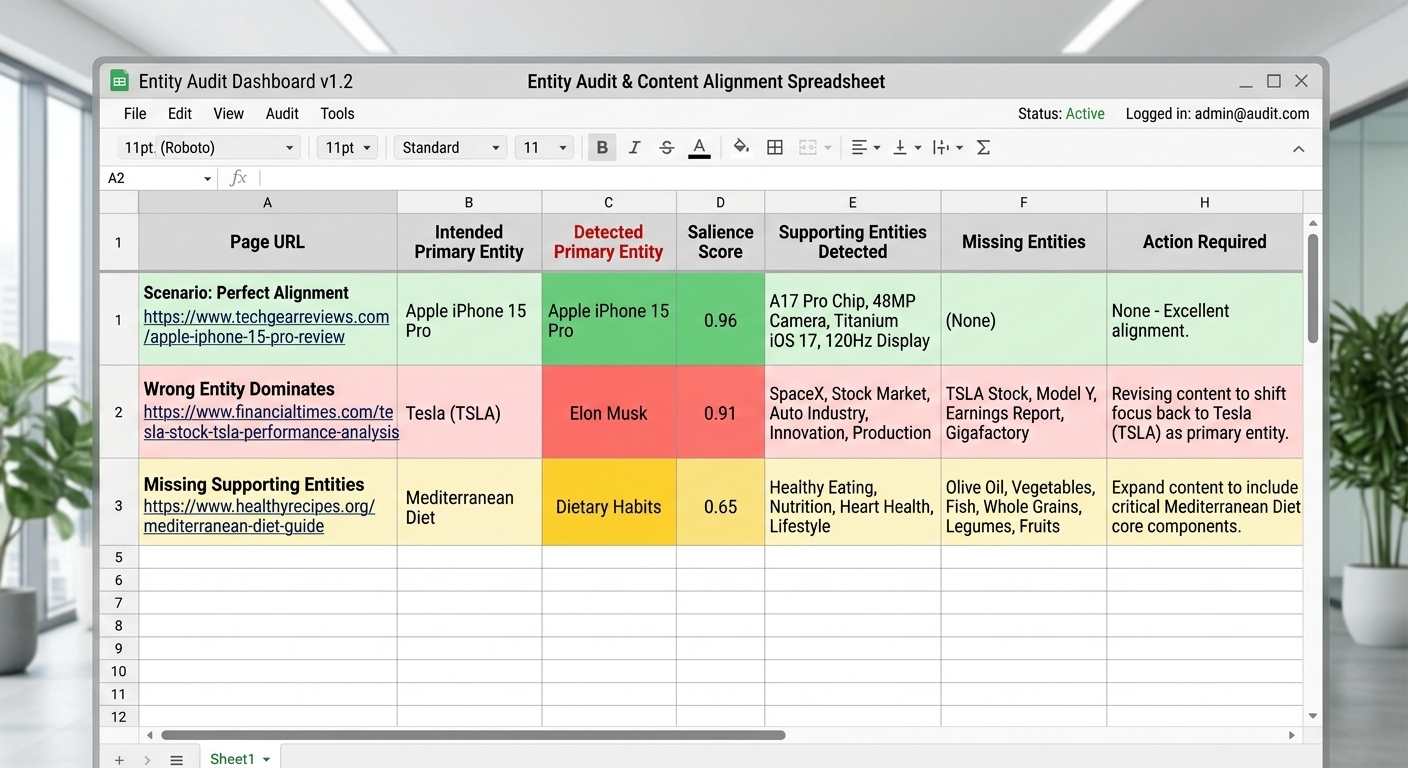
Task: Open the tesla-stock-performance-analysis link
Action: pos(268,422)
